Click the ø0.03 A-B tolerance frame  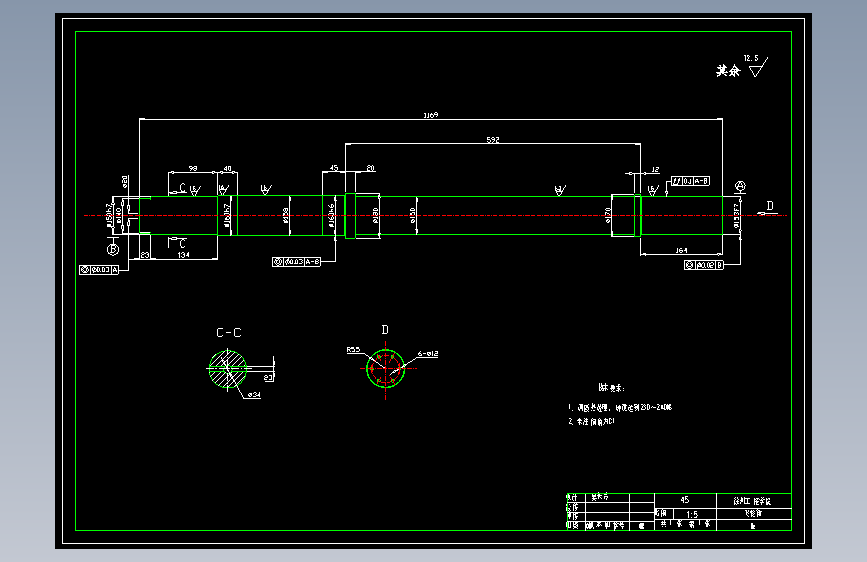(x=296, y=262)
